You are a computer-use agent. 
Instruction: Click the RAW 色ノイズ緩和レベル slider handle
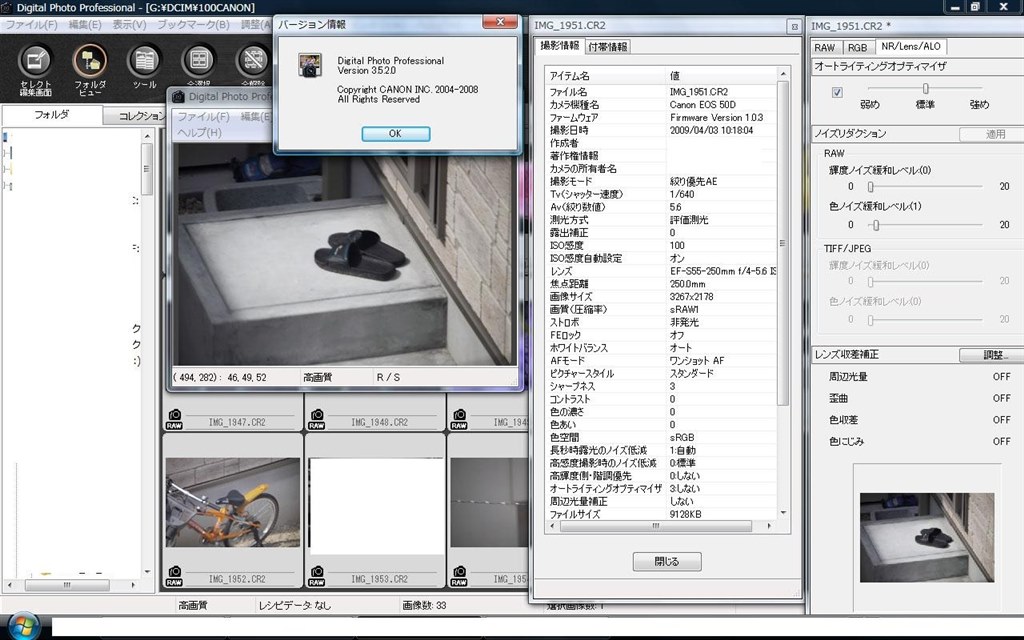pos(876,225)
